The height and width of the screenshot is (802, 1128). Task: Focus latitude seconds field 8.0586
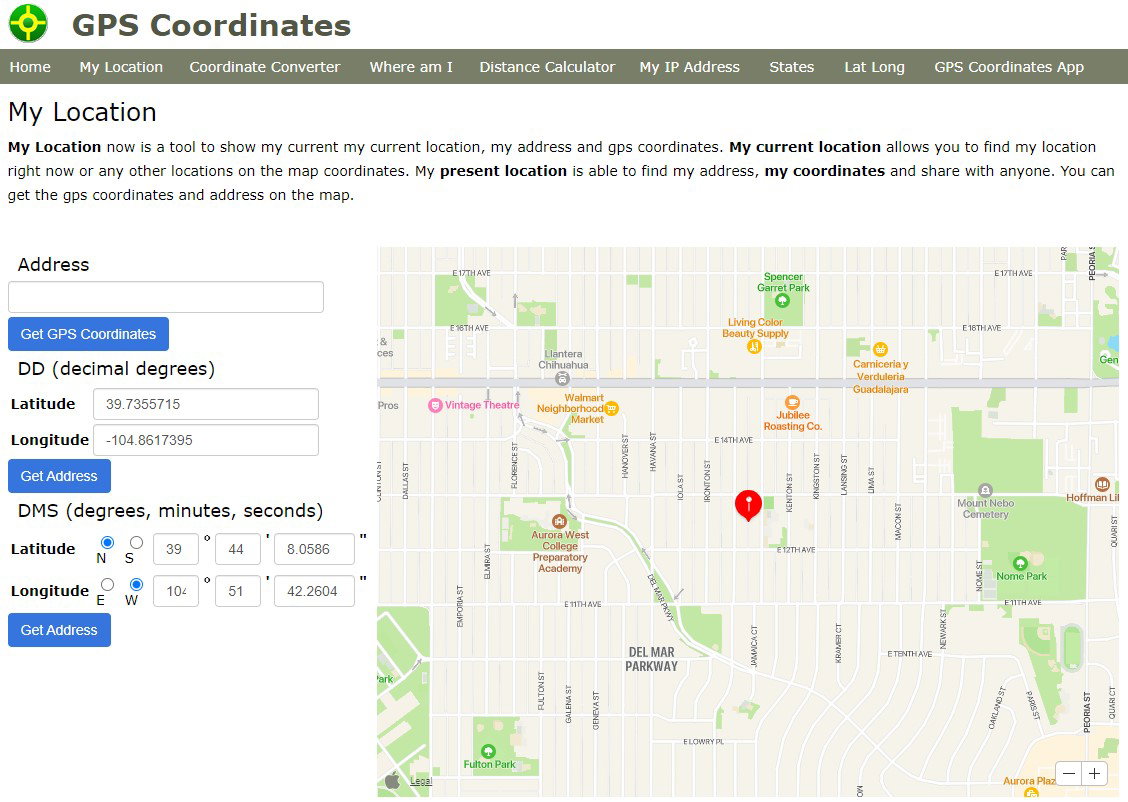pyautogui.click(x=314, y=550)
